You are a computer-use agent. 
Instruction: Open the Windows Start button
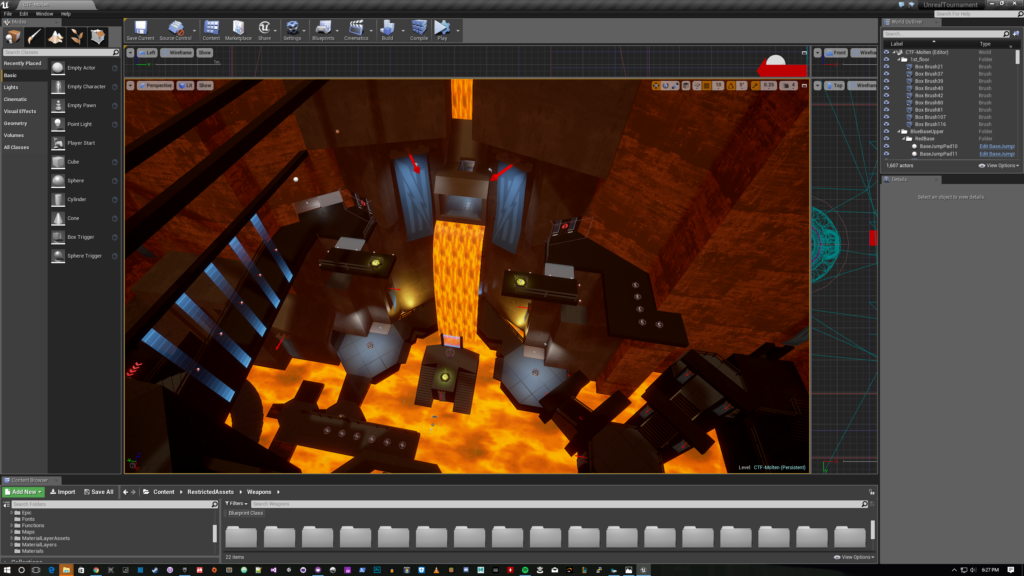(7, 570)
